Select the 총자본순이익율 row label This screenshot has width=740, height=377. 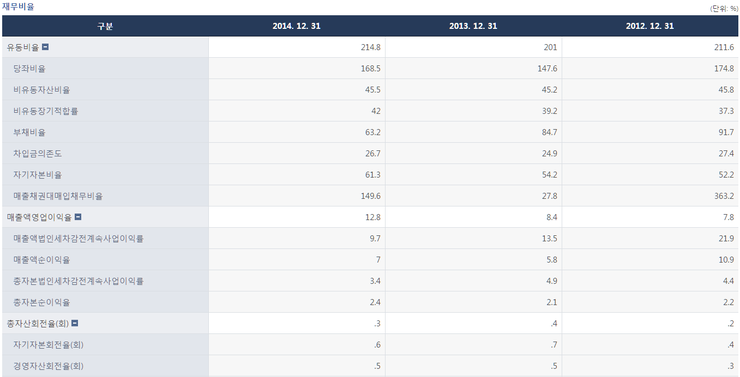42,302
